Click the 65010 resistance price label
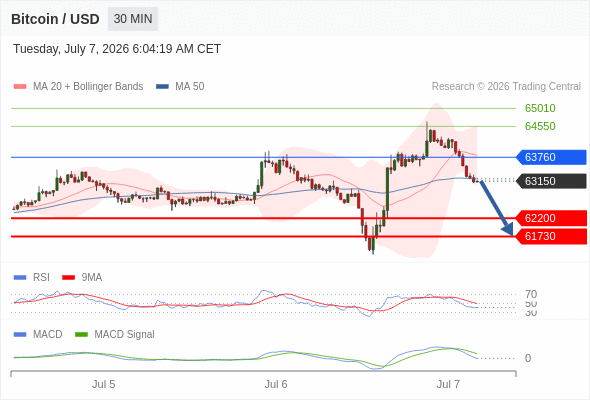 tap(540, 108)
